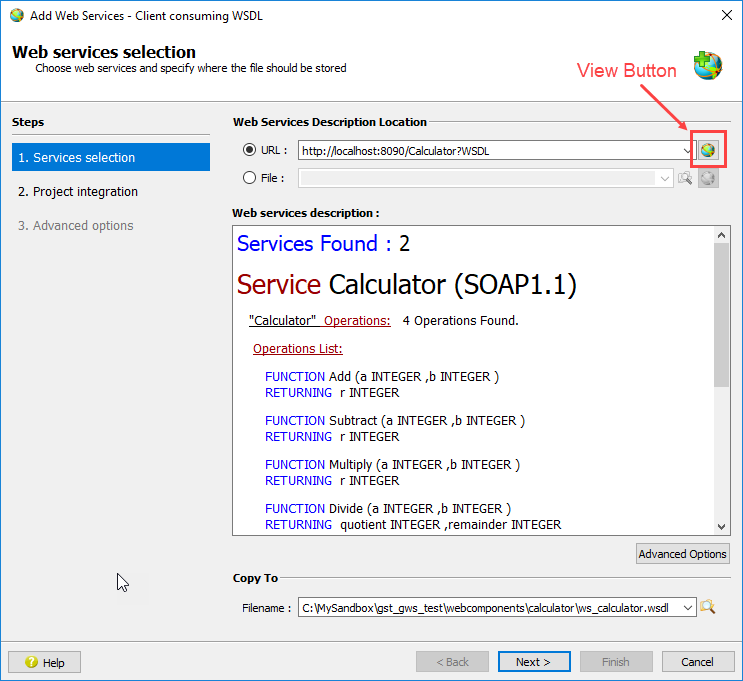Image resolution: width=743 pixels, height=681 pixels.
Task: Expand the File path dropdown
Action: [665, 178]
